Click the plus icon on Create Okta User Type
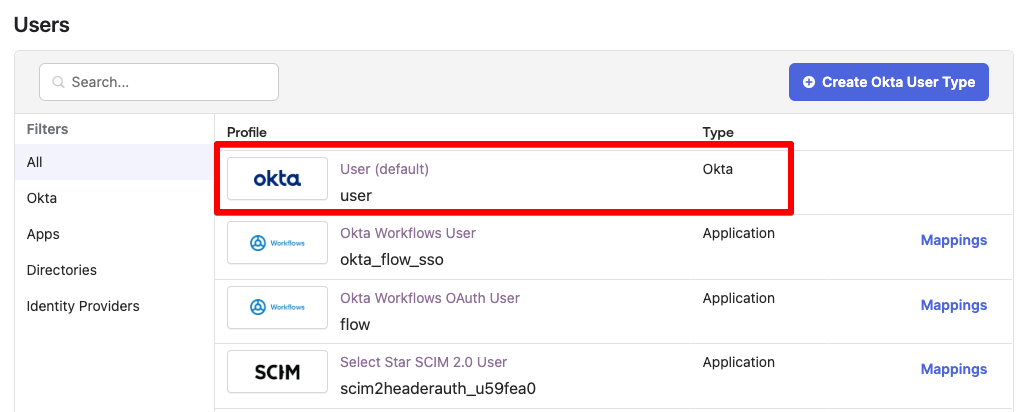The image size is (1022, 412). coord(809,82)
